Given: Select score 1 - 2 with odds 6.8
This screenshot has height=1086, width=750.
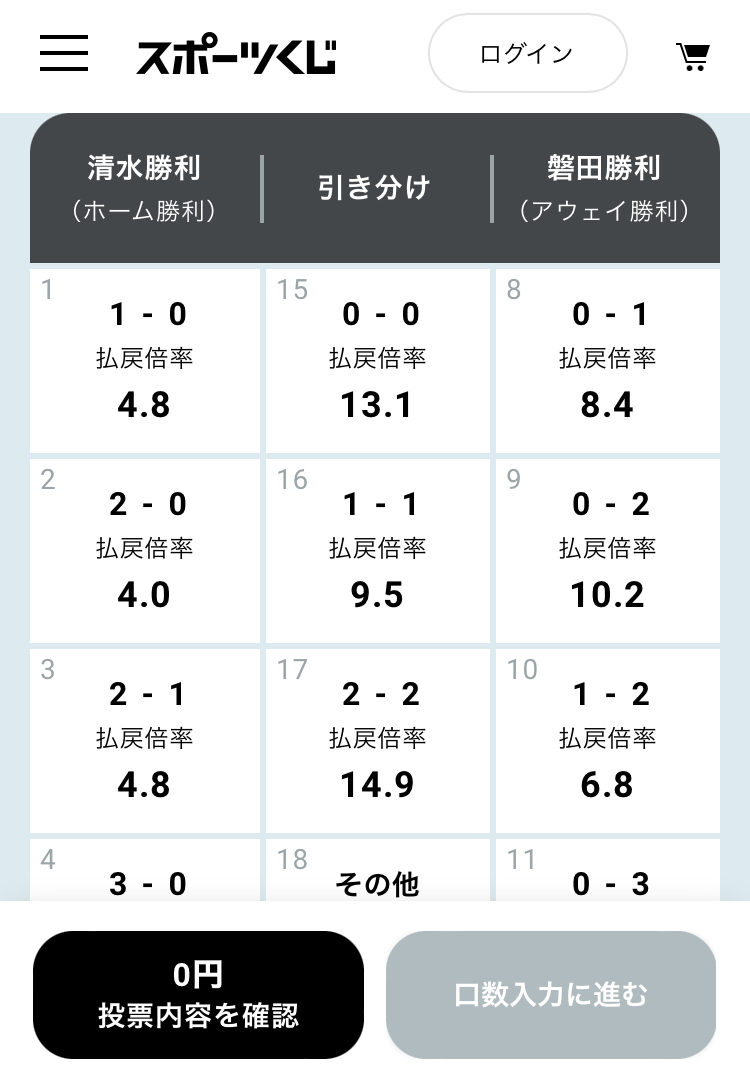Looking at the screenshot, I should coord(607,741).
